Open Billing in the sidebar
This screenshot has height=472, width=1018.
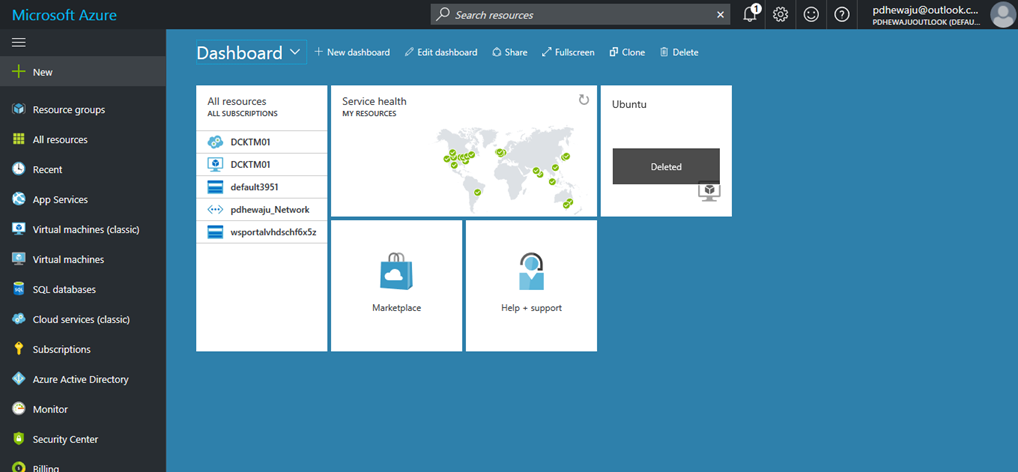83,465
